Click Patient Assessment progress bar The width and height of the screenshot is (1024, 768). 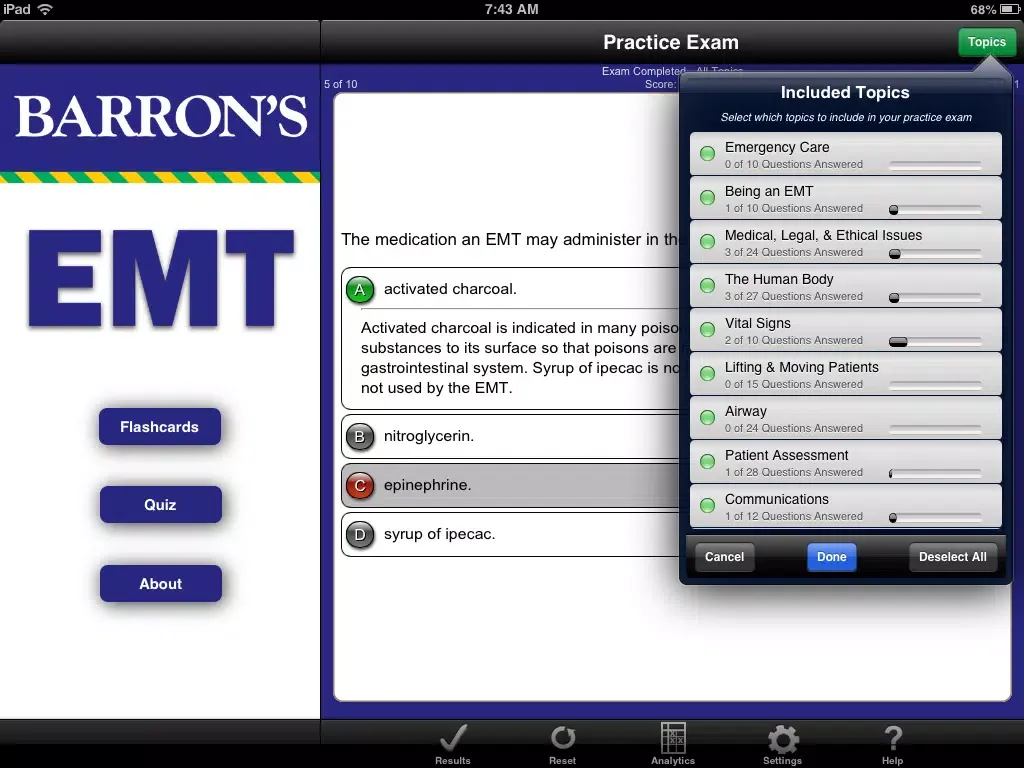[935, 473]
